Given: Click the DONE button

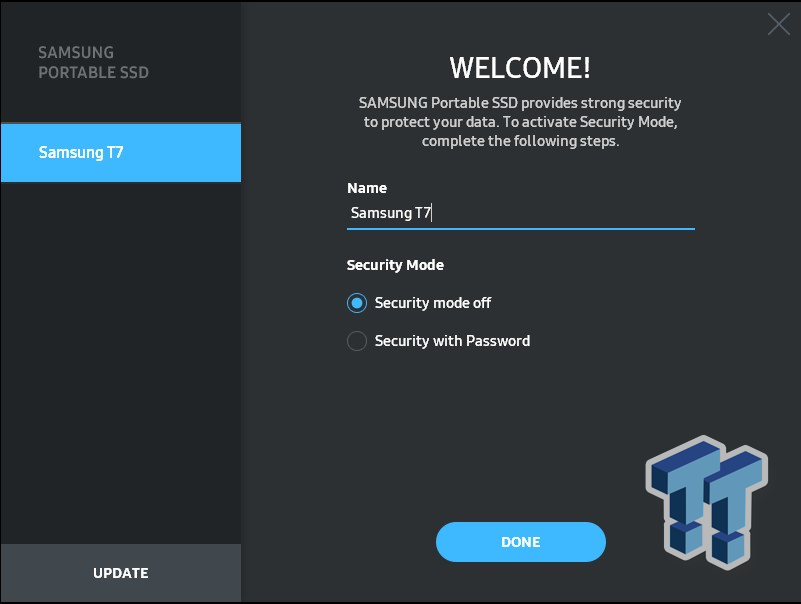Looking at the screenshot, I should (x=521, y=542).
